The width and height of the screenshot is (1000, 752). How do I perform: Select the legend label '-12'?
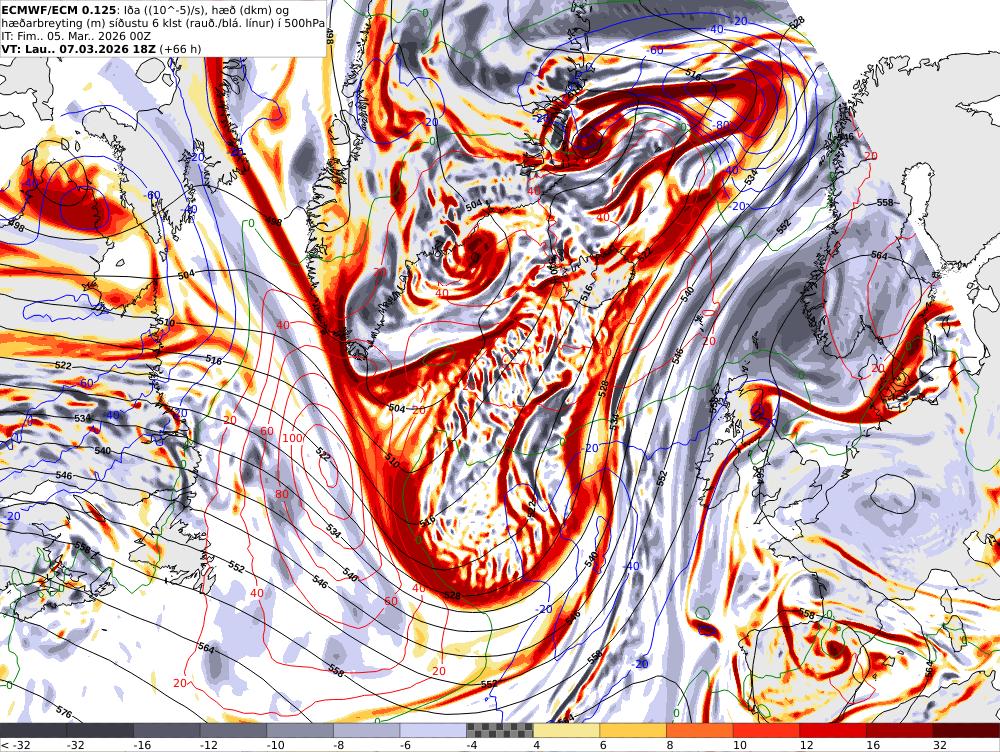pos(210,745)
